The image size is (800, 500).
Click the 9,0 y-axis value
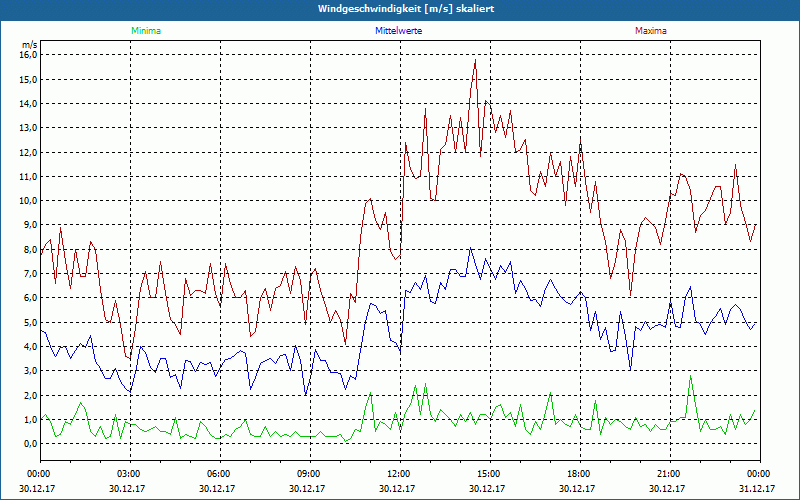tap(31, 225)
